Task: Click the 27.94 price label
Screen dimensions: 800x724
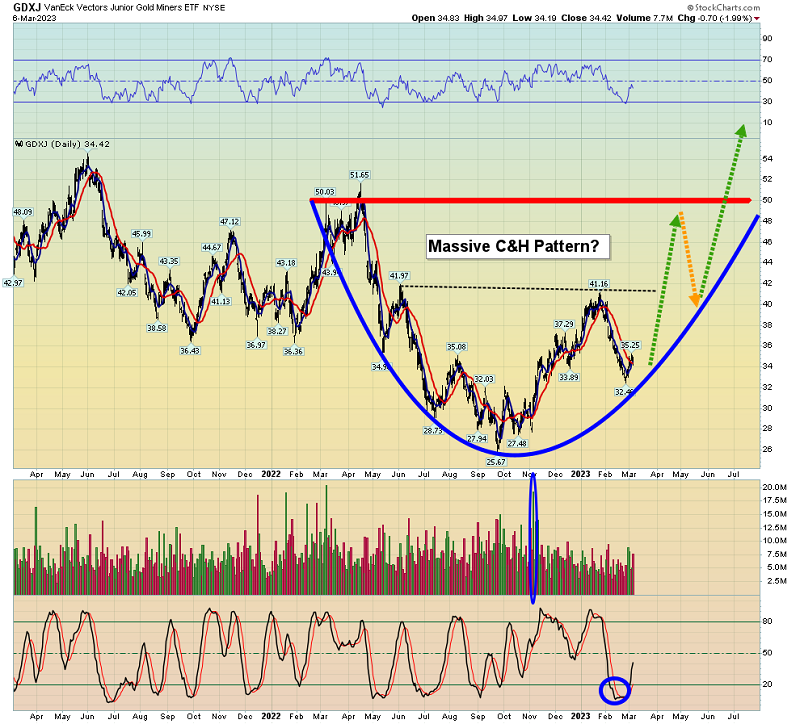Action: click(477, 439)
